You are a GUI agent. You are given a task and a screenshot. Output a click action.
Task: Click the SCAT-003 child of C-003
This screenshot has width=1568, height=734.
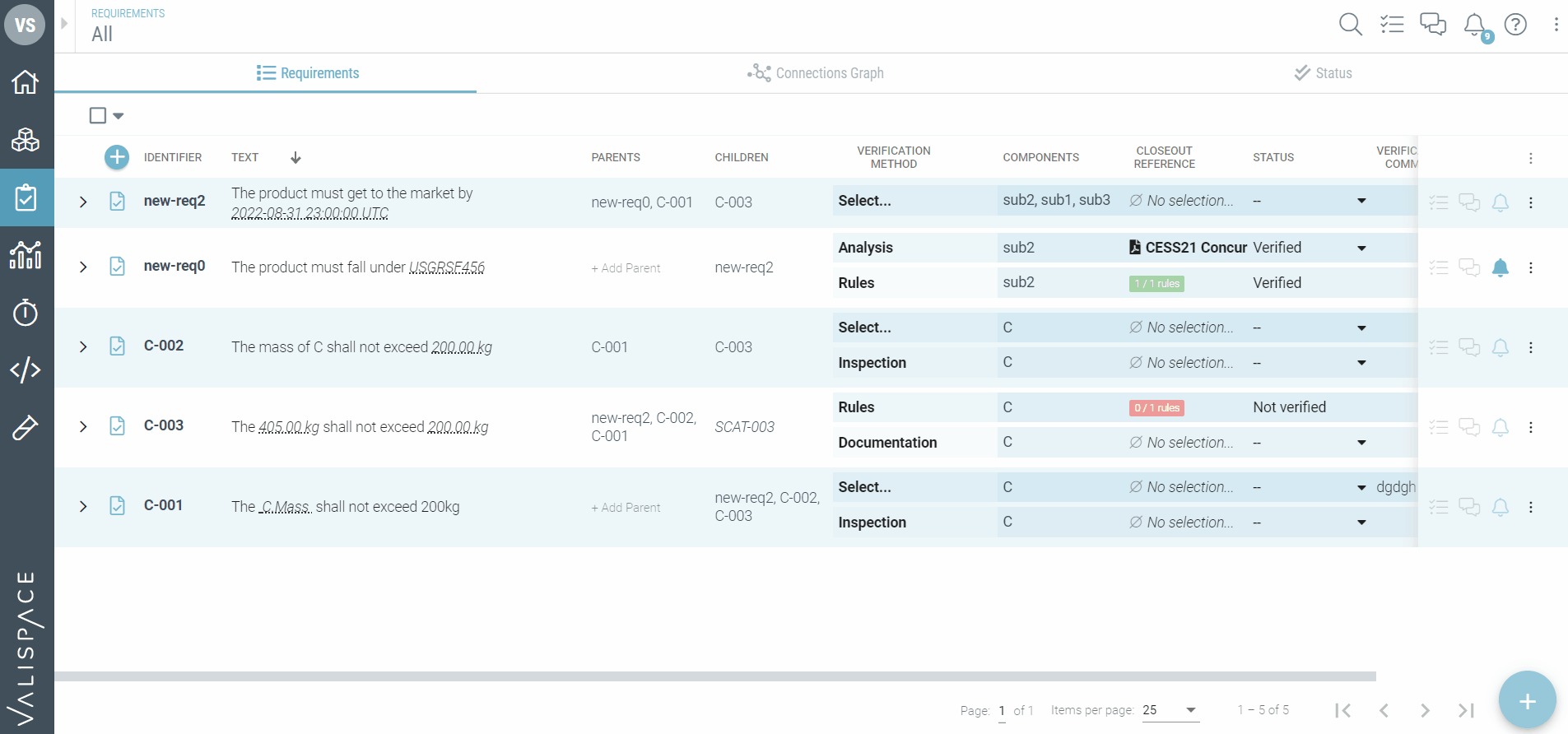745,427
